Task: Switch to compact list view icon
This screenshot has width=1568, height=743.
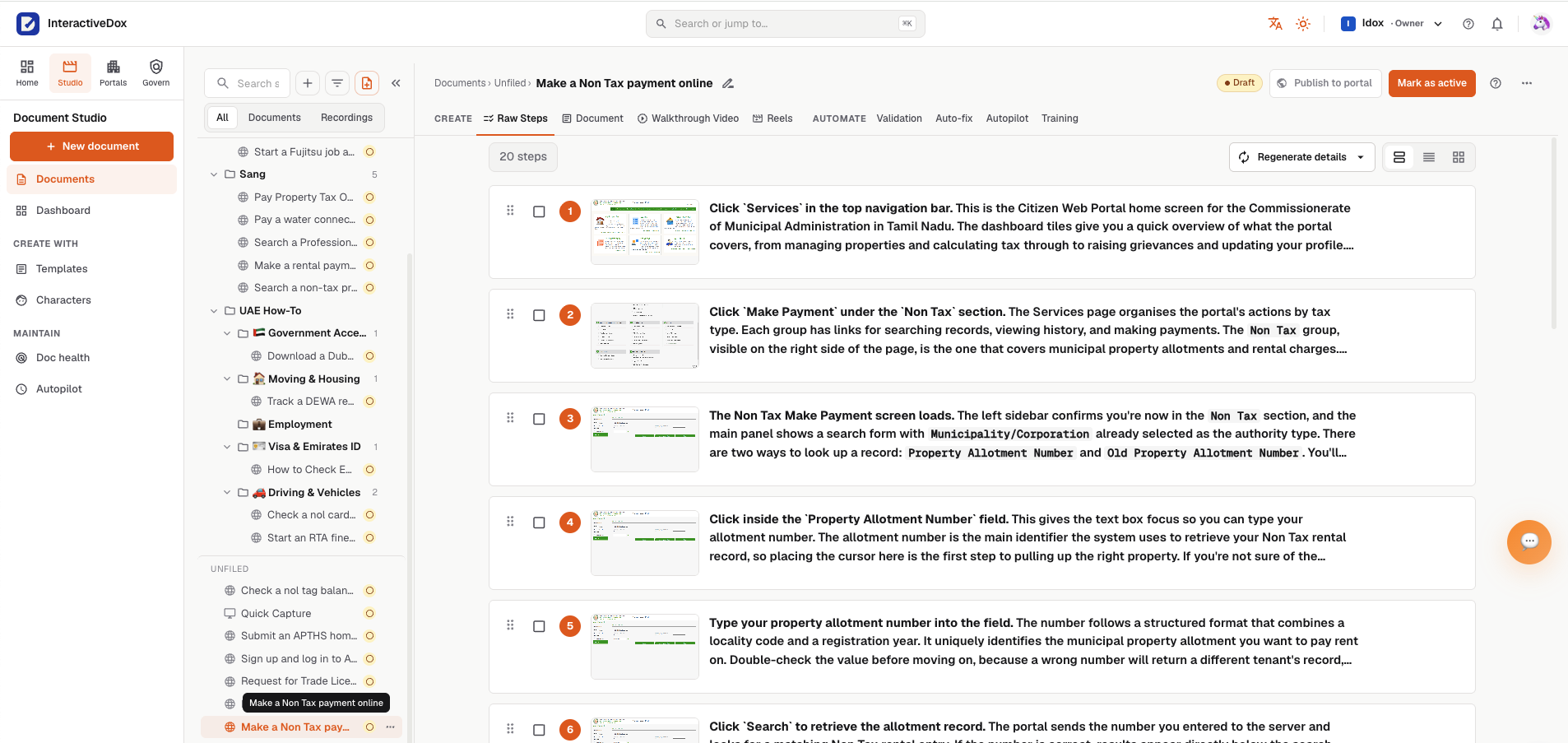Action: click(x=1429, y=157)
